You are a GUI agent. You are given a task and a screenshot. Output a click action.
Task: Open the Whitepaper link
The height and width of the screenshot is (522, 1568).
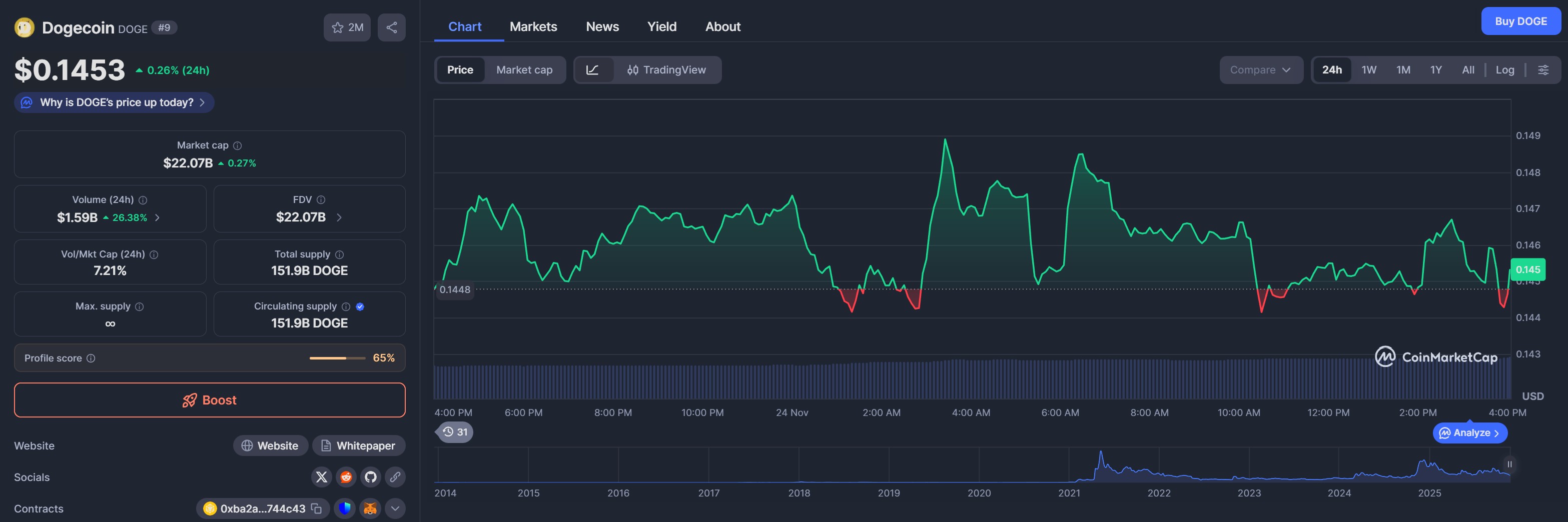(x=359, y=446)
